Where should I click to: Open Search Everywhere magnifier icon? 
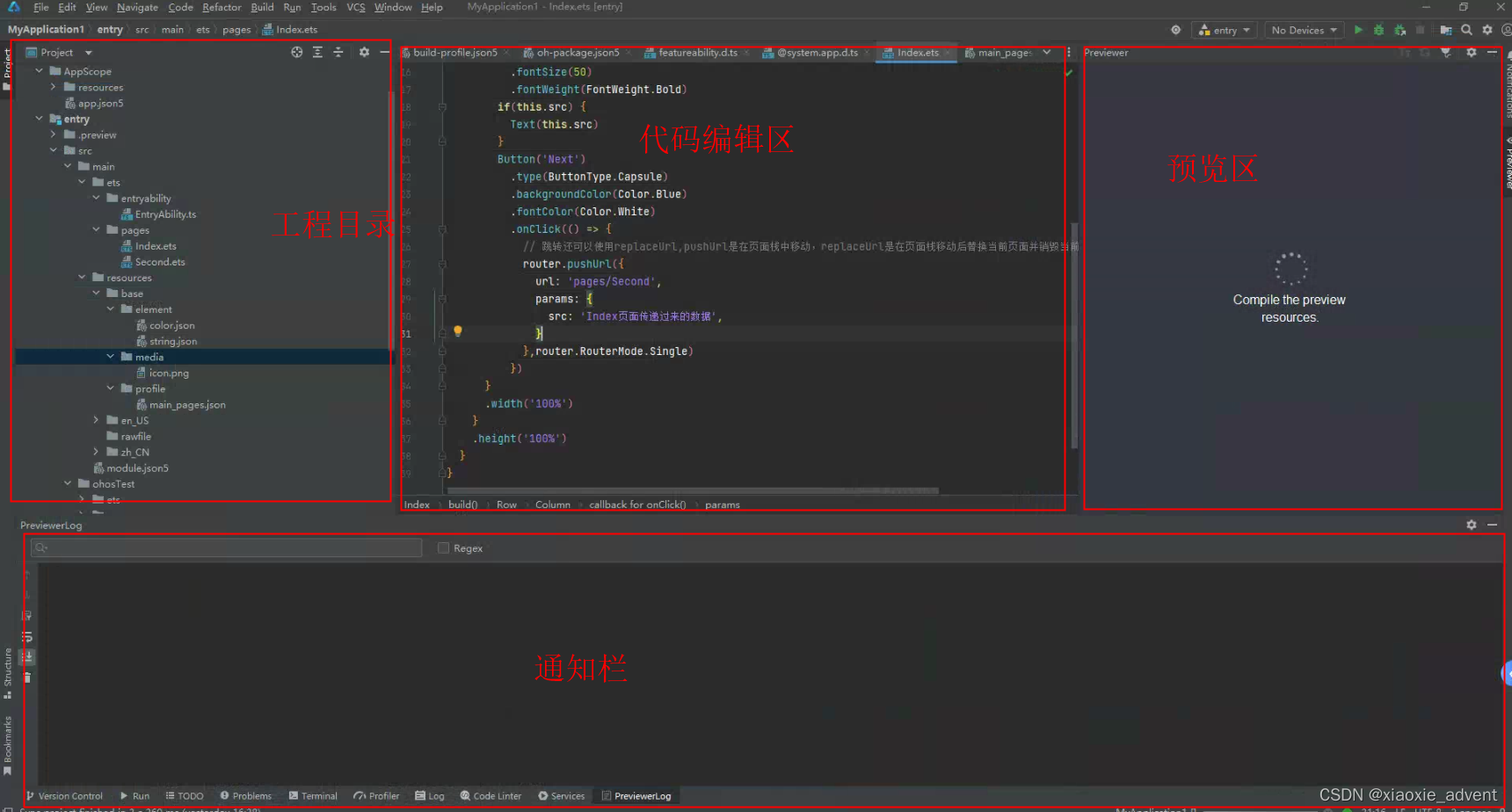pos(1466,30)
